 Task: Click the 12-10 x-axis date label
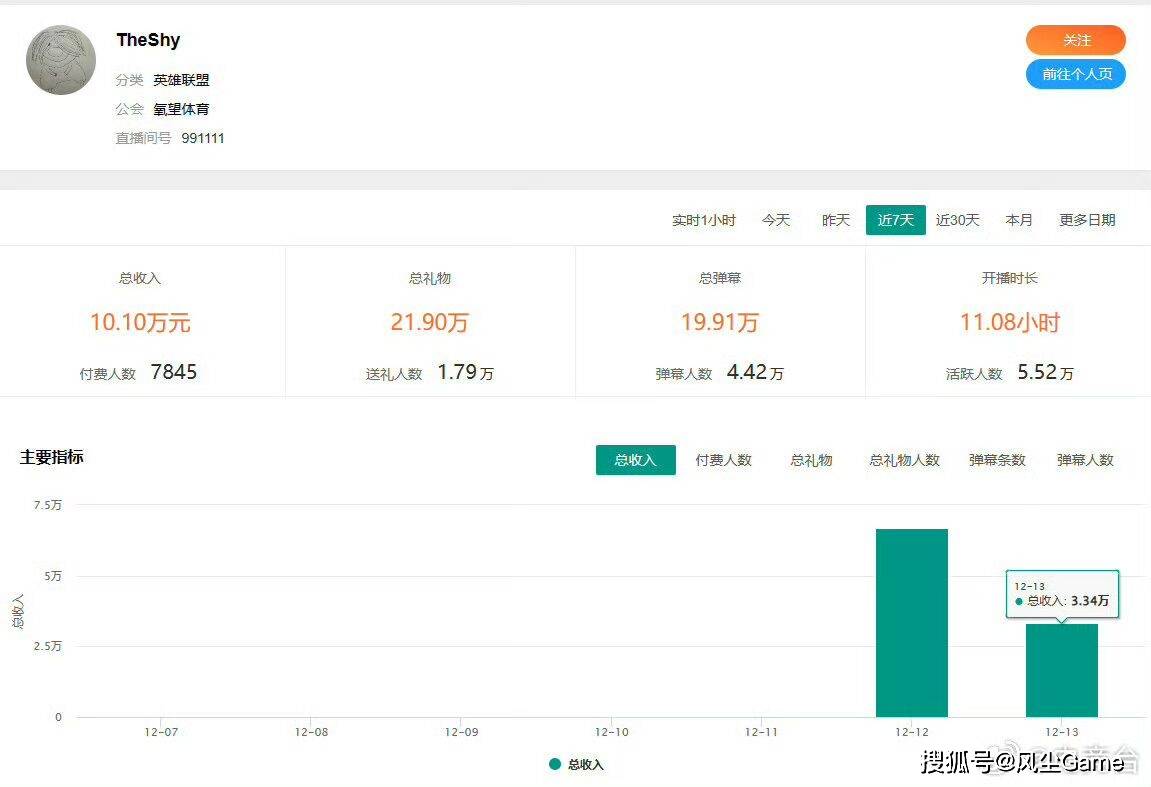coord(611,732)
